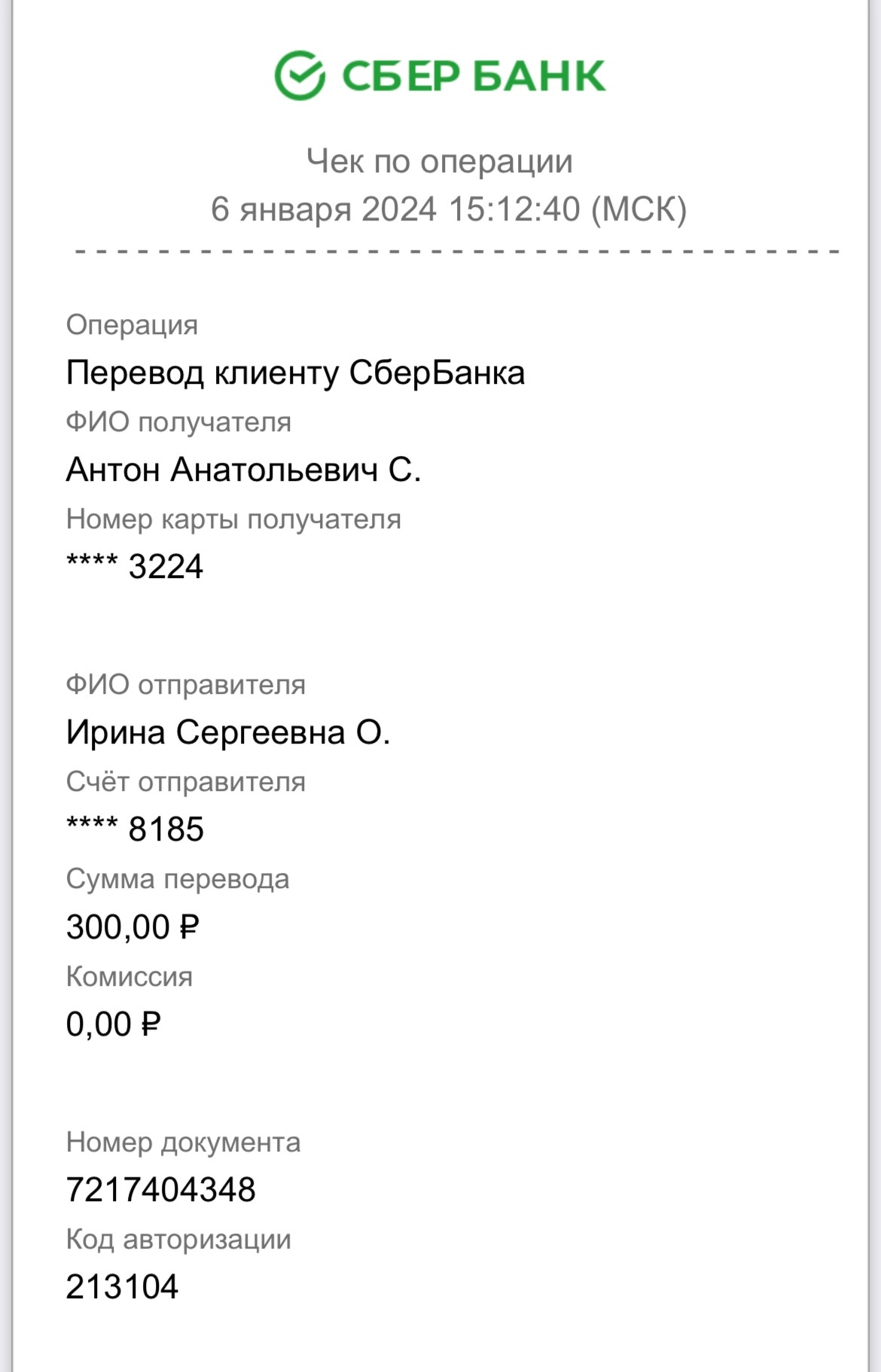Click the 'Операция' field label
Image resolution: width=881 pixels, height=1372 pixels.
click(x=132, y=325)
